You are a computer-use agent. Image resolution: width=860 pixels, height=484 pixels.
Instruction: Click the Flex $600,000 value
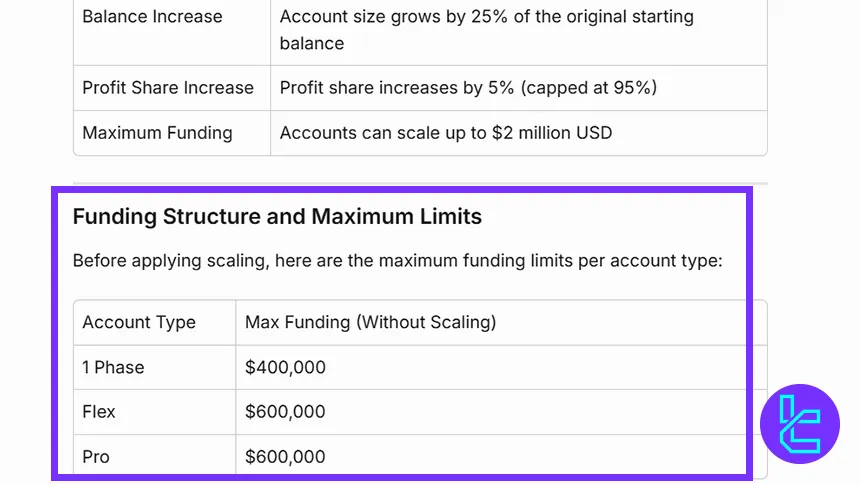(x=285, y=411)
